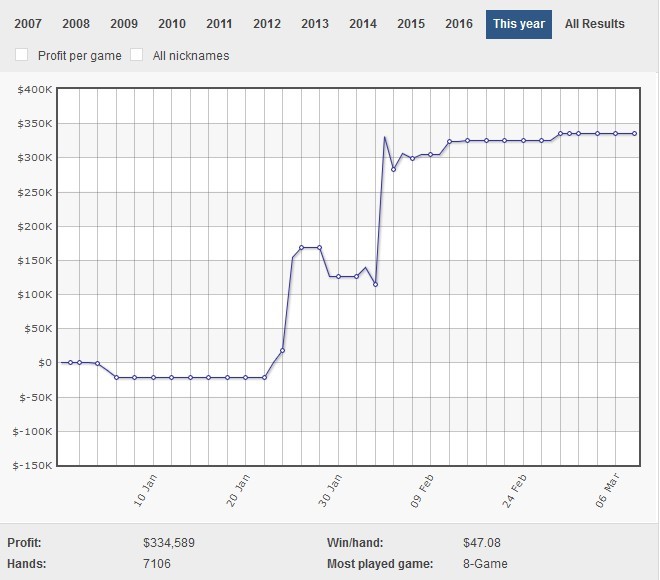Select the dip point right after the peak

[x=394, y=169]
